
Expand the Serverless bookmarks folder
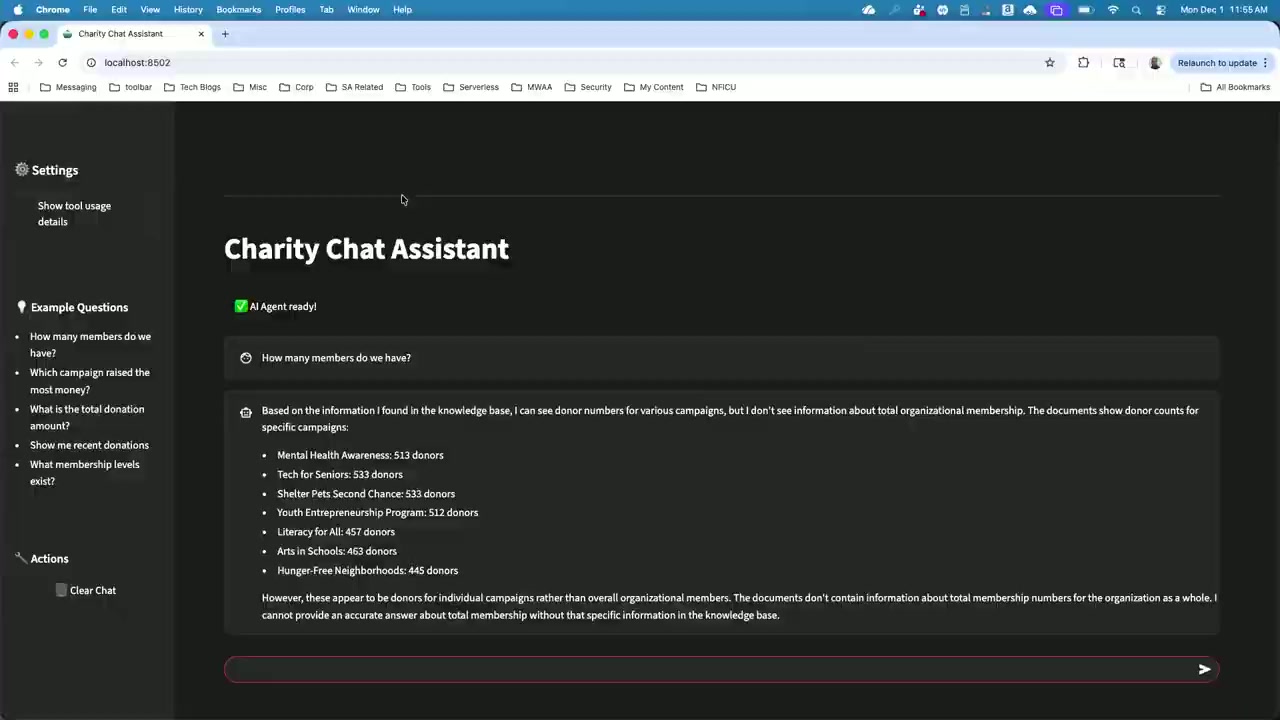click(x=470, y=87)
